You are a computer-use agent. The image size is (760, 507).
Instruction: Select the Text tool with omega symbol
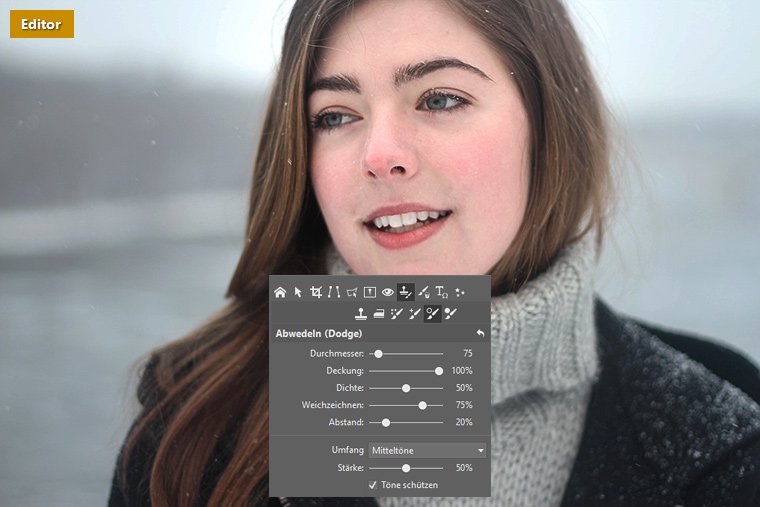tap(442, 292)
